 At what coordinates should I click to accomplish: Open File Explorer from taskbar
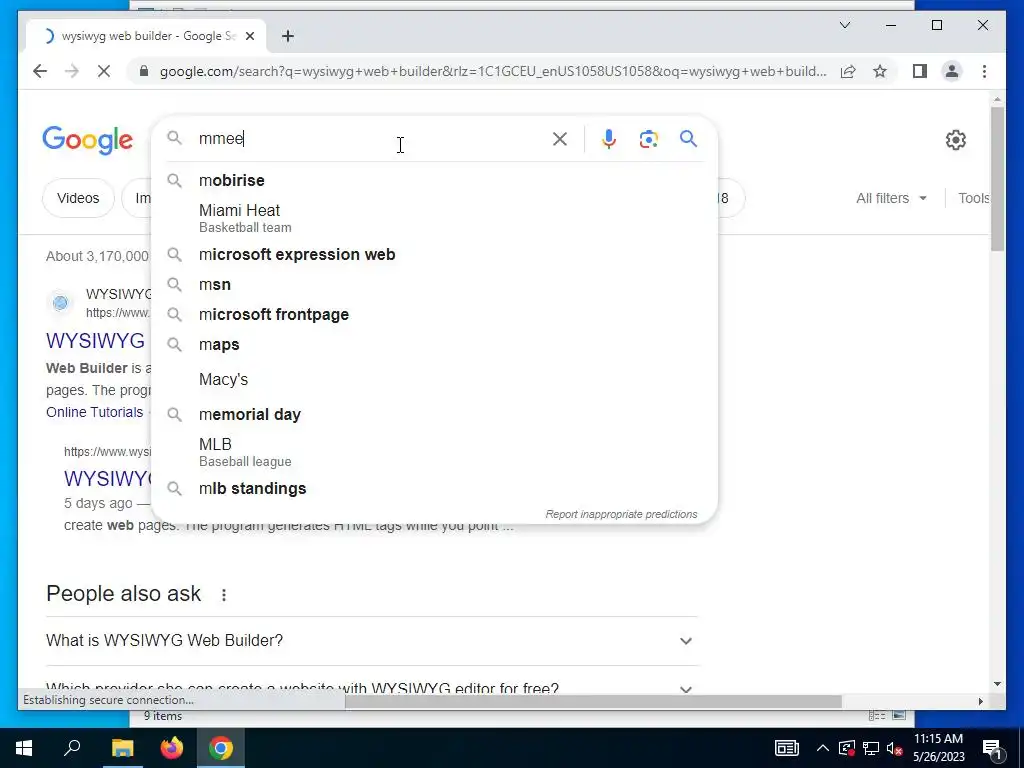pyautogui.click(x=122, y=748)
